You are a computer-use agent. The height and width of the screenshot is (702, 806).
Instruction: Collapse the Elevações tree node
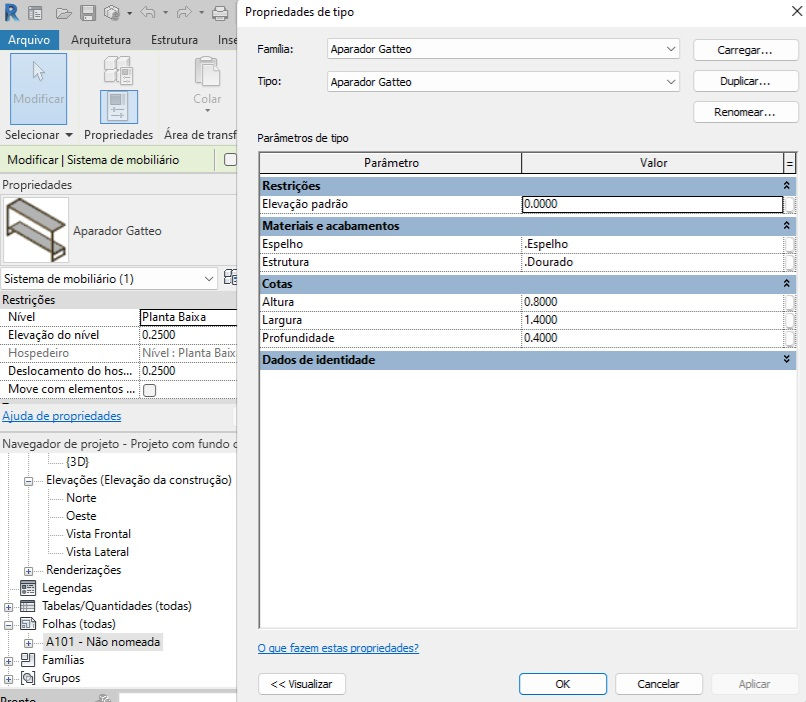[29, 481]
